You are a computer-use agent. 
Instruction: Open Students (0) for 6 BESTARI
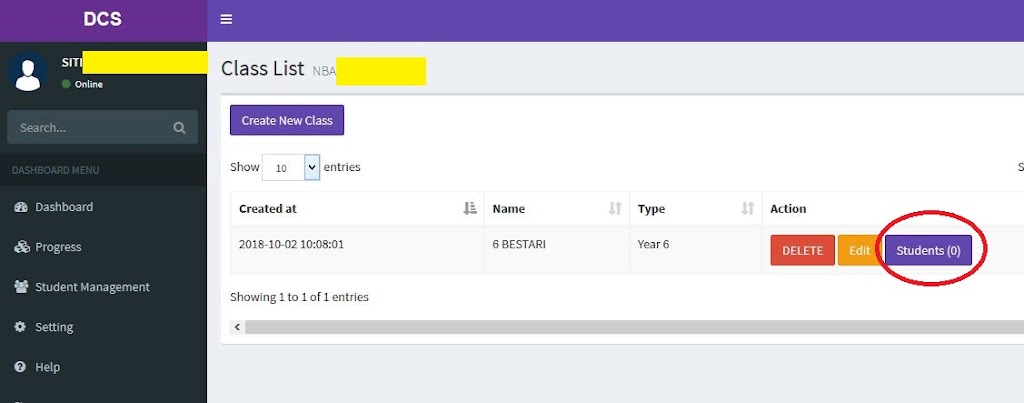[928, 251]
